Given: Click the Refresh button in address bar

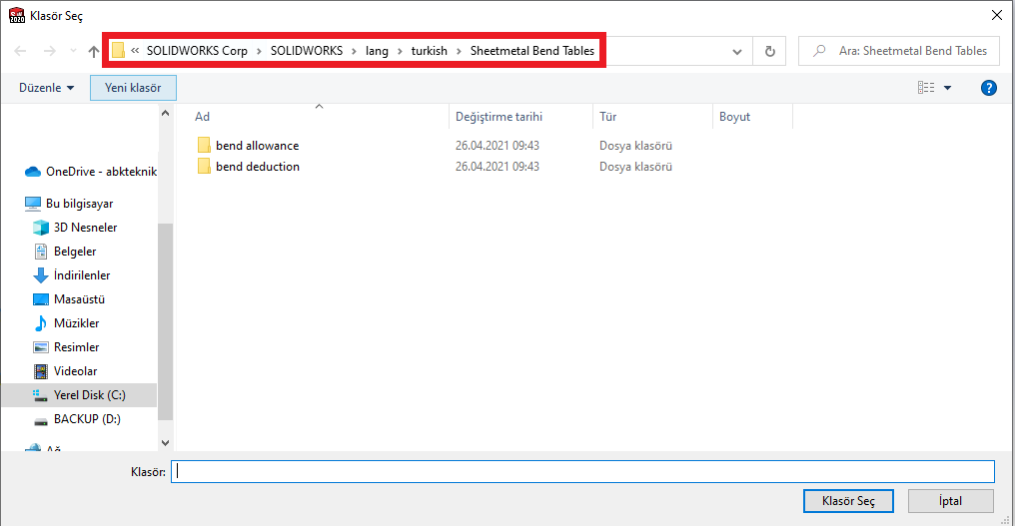Looking at the screenshot, I should pos(769,51).
